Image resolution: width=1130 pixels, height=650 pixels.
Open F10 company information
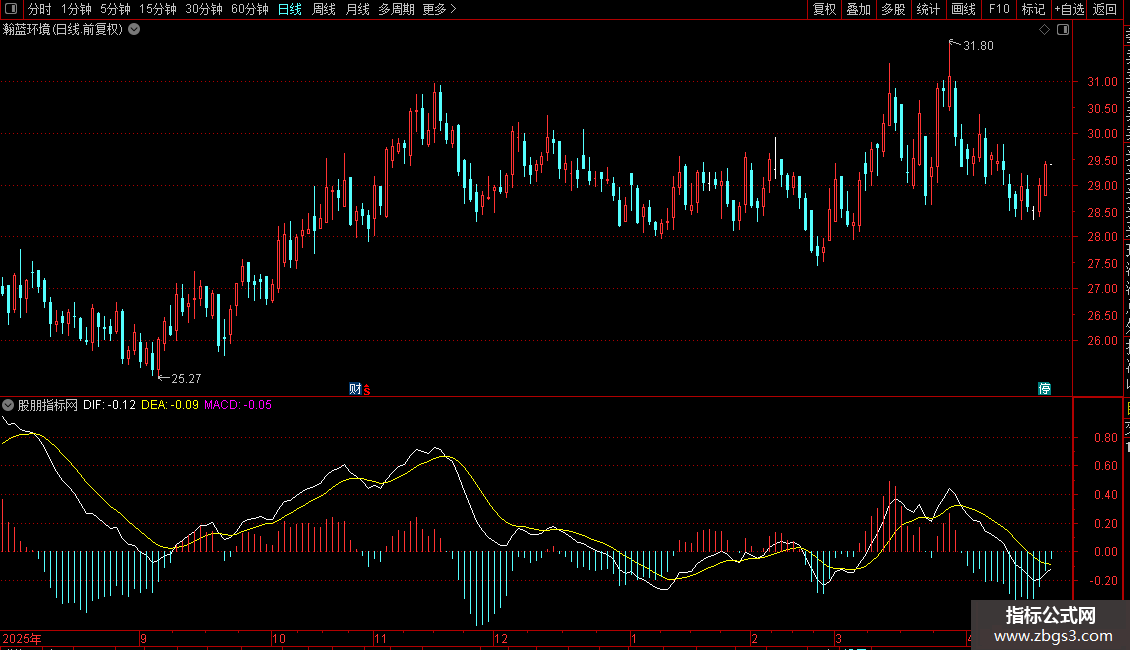998,9
